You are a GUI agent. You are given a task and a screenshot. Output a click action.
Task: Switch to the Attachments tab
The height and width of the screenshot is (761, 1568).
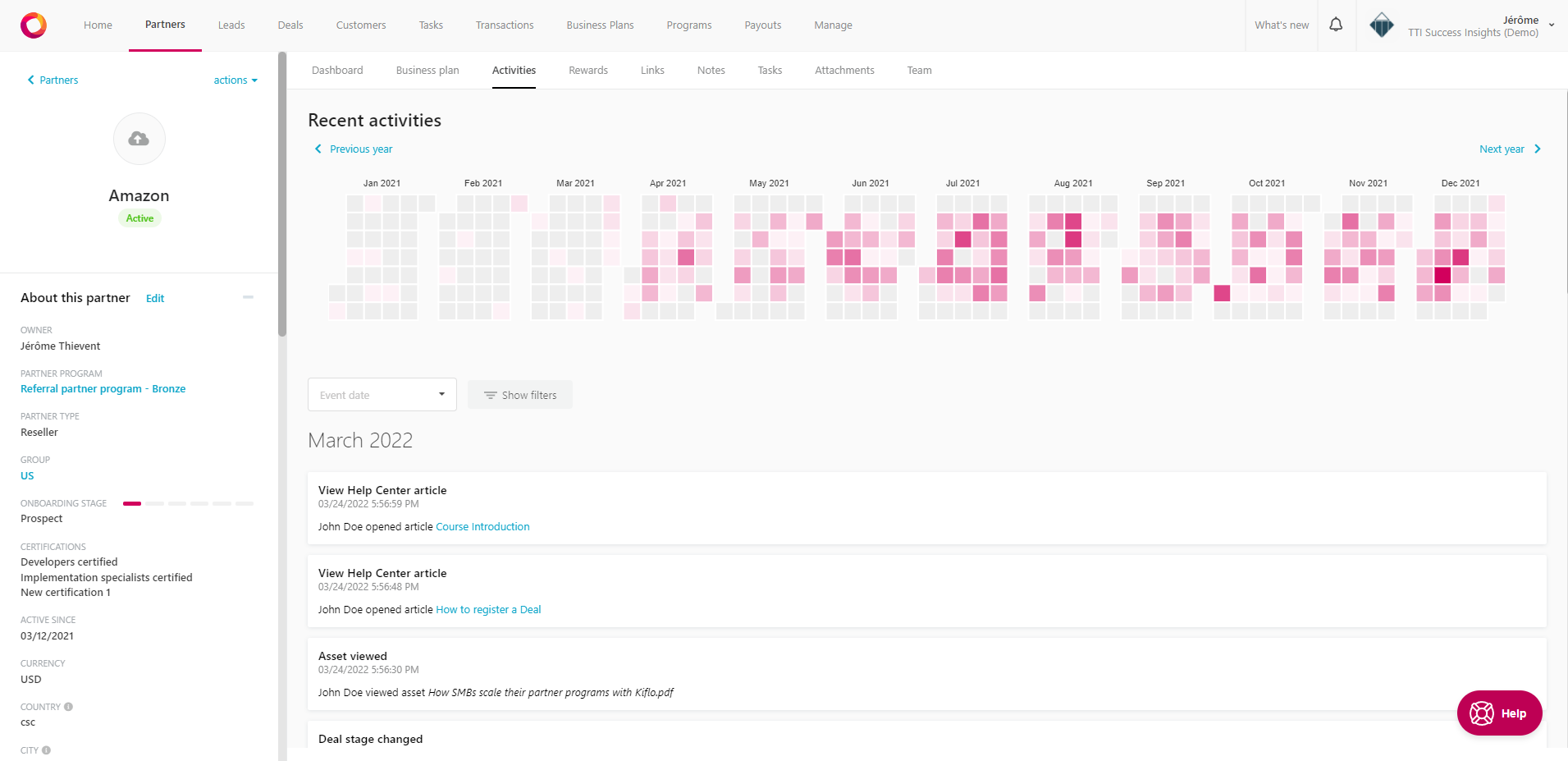pos(844,71)
